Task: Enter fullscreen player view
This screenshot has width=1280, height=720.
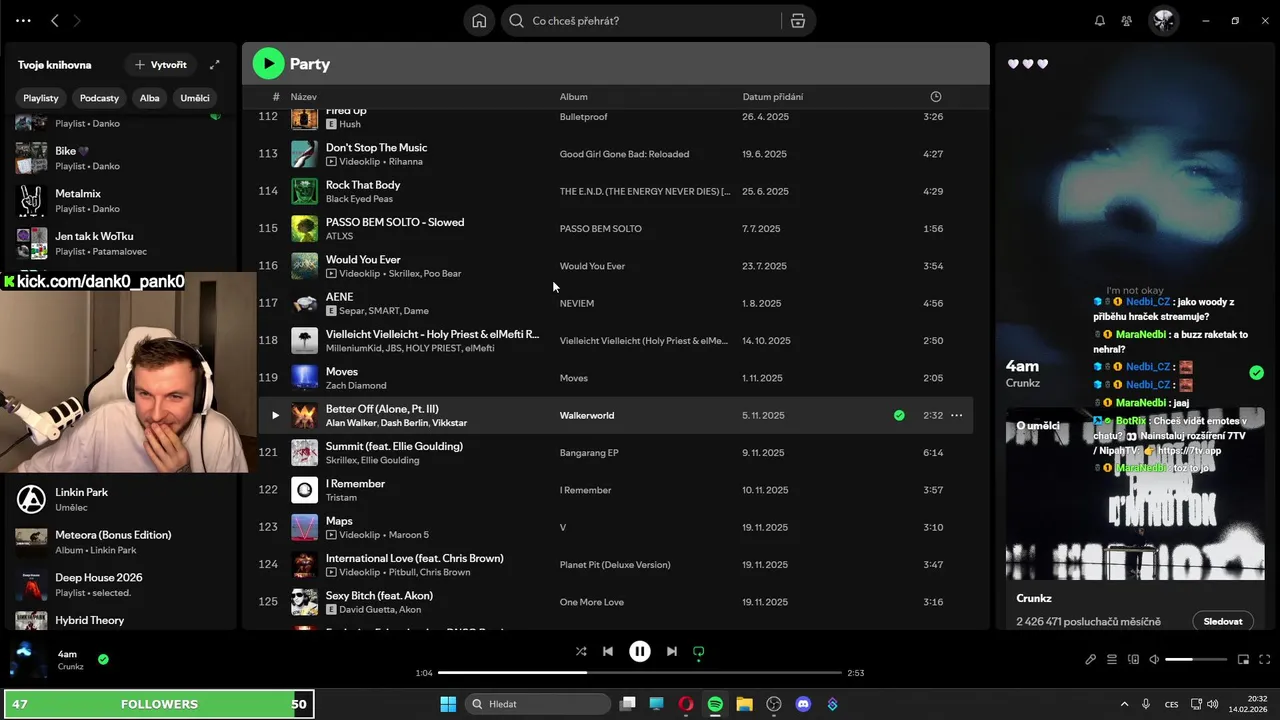Action: (1265, 660)
